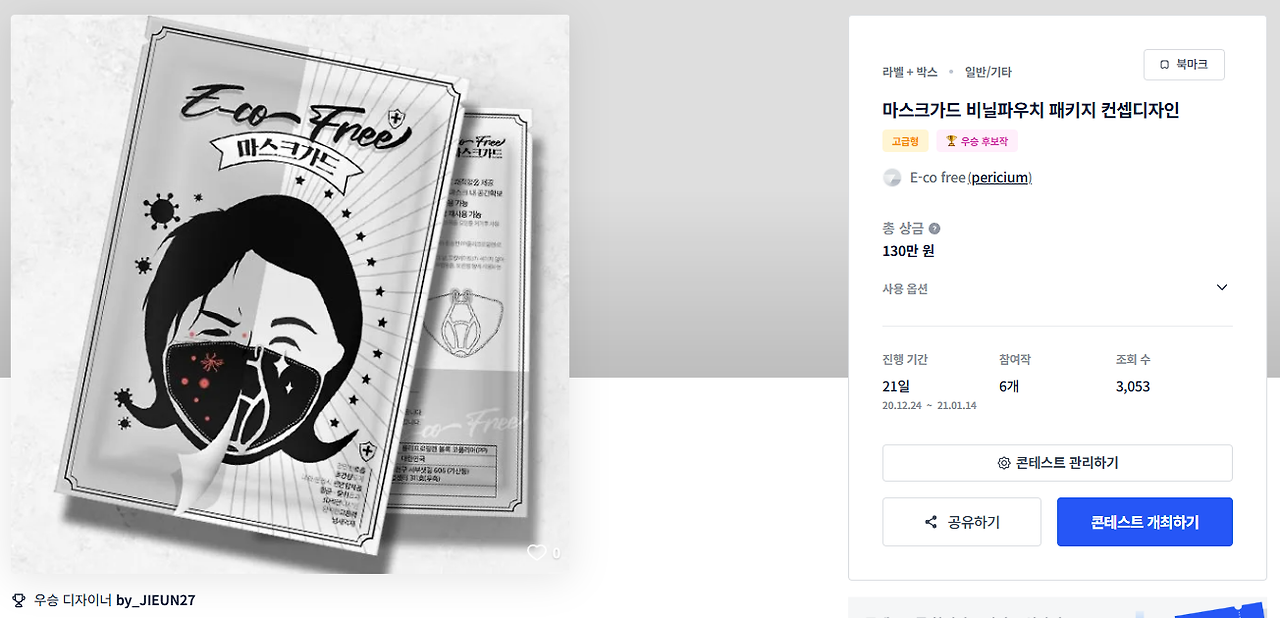
Task: Click the E-co free profile avatar icon
Action: click(892, 178)
